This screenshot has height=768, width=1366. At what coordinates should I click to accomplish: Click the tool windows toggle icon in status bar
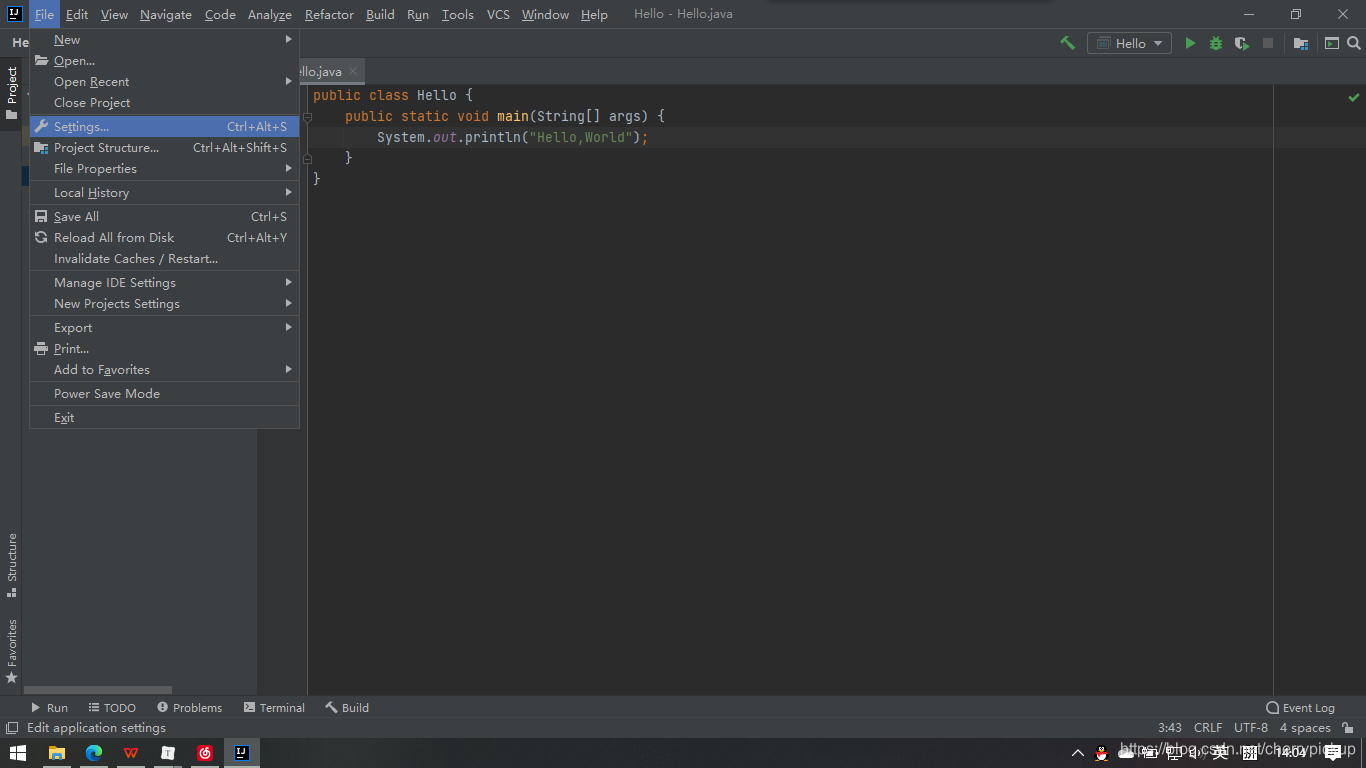point(12,728)
